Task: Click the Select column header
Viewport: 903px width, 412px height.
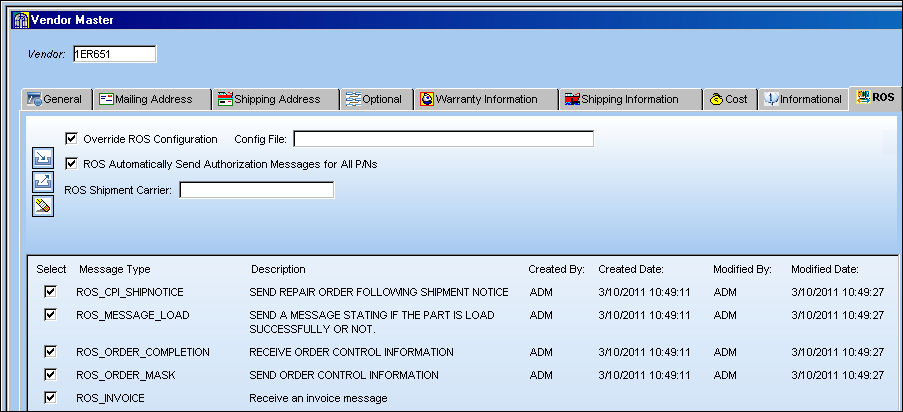Action: pos(51,269)
